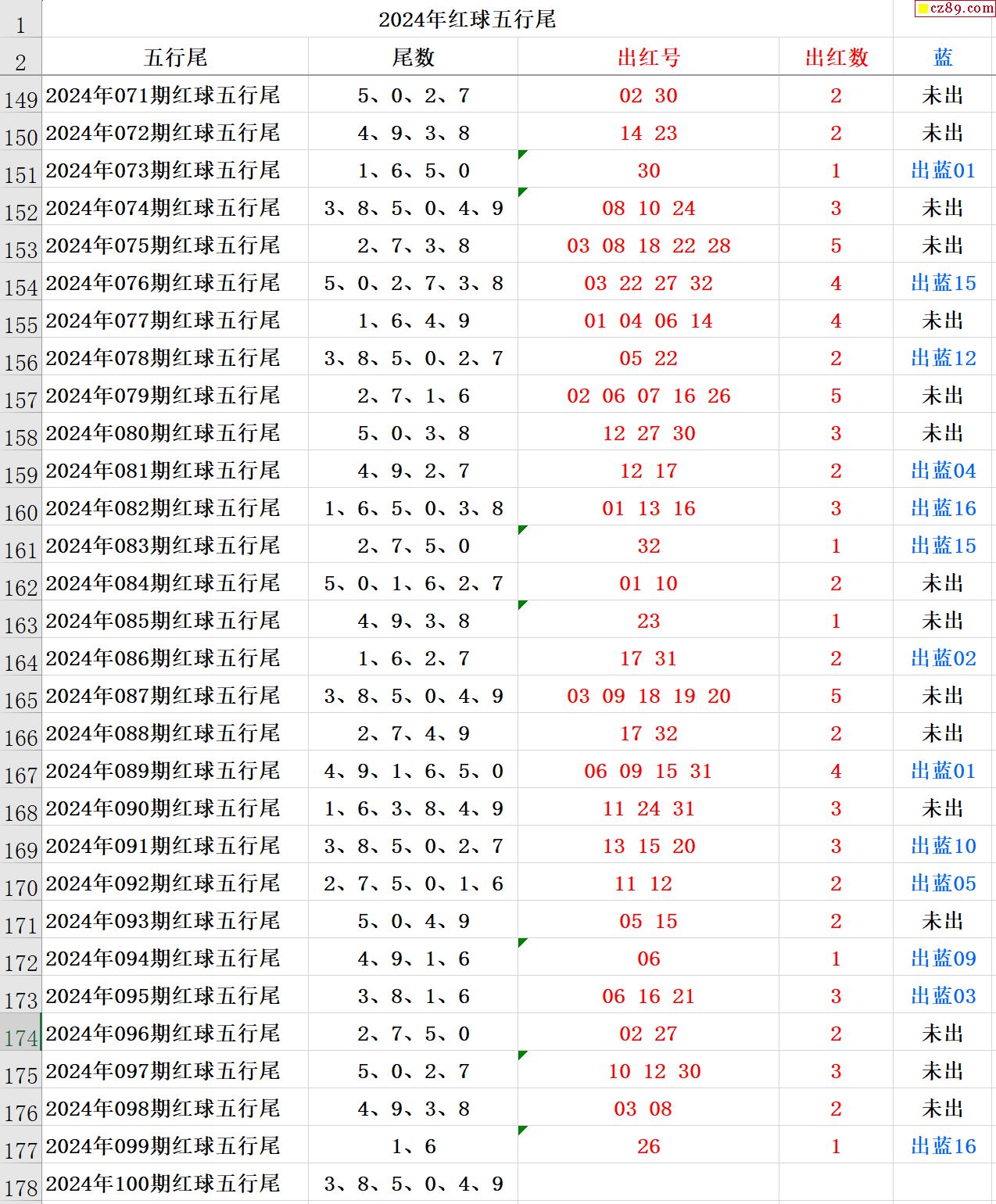This screenshot has width=996, height=1204.
Task: Select 出蓝16 cell in 2024年099期 row
Action: 943,1145
